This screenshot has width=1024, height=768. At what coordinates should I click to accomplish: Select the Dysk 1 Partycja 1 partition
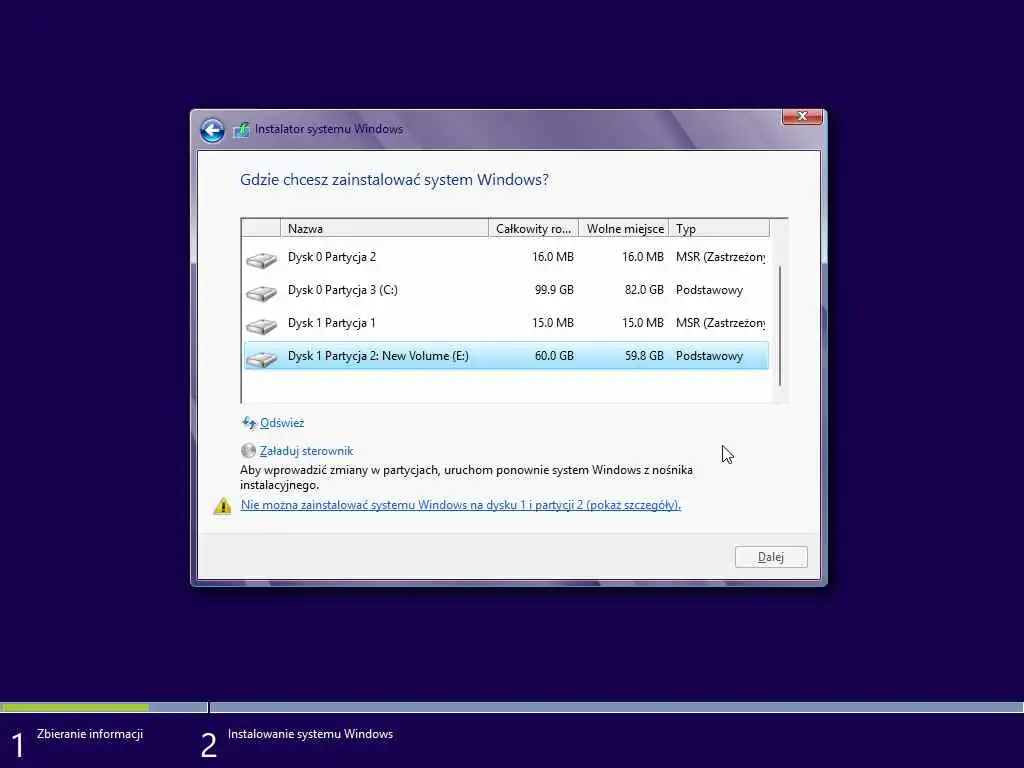(506, 323)
